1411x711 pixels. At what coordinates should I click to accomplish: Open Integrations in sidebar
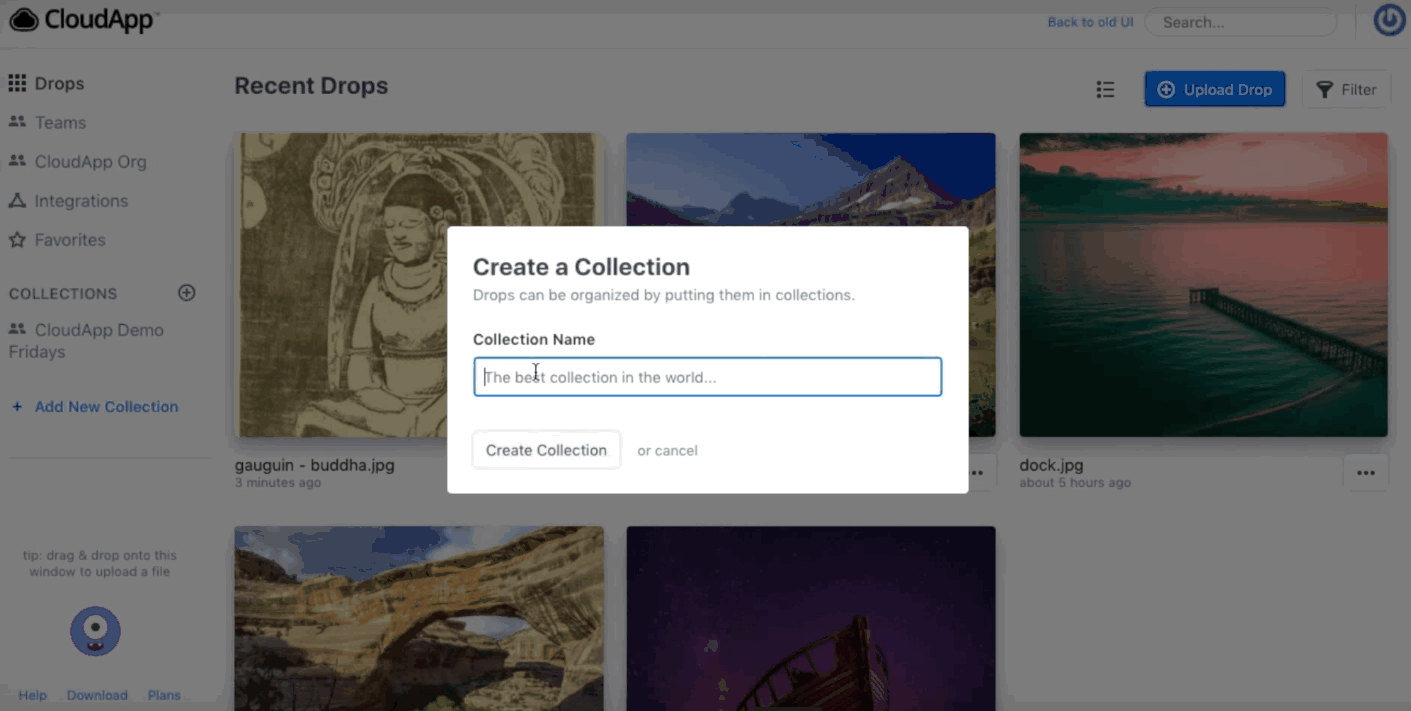[68, 201]
